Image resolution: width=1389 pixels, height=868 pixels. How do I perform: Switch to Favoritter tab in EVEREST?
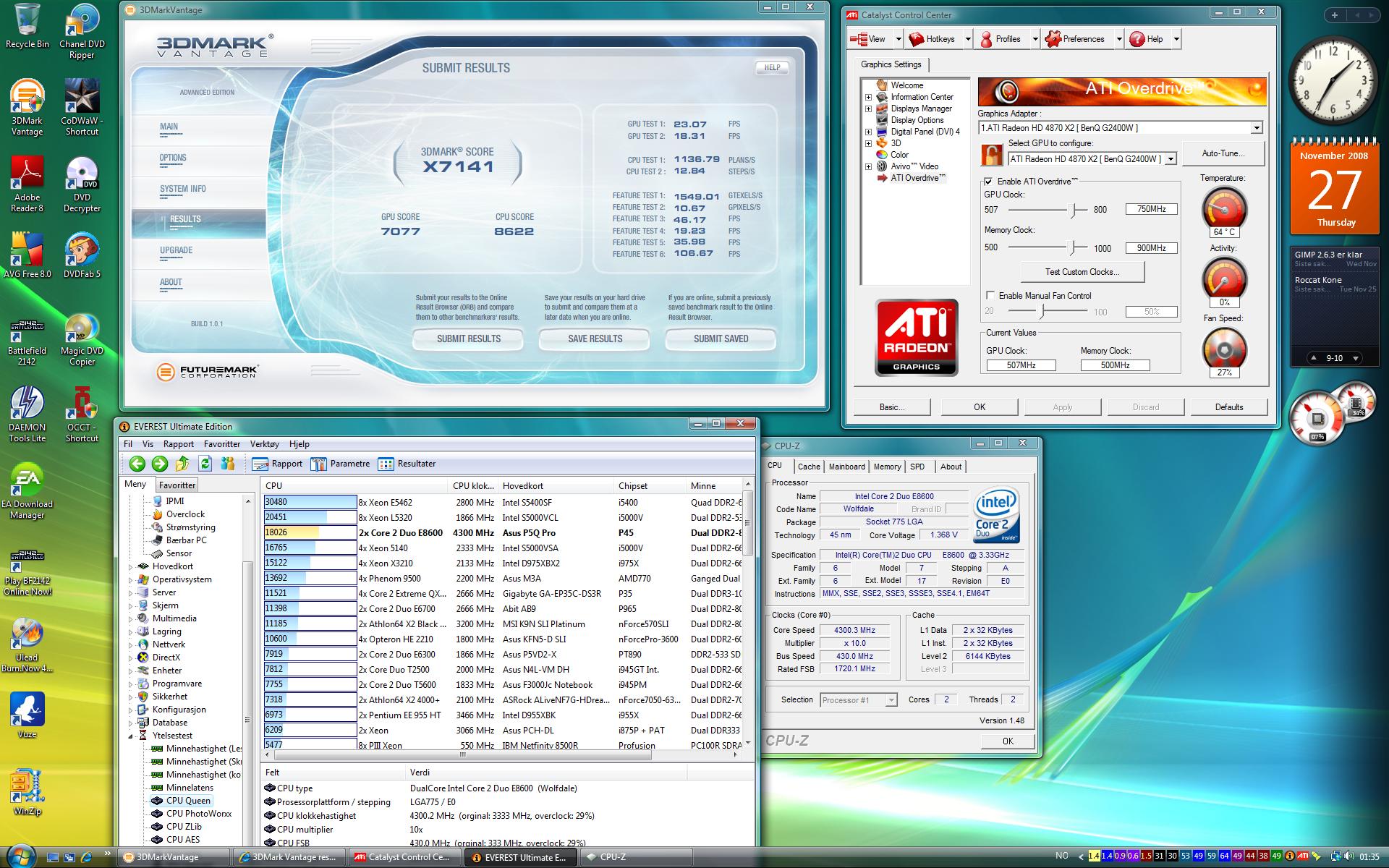(177, 485)
